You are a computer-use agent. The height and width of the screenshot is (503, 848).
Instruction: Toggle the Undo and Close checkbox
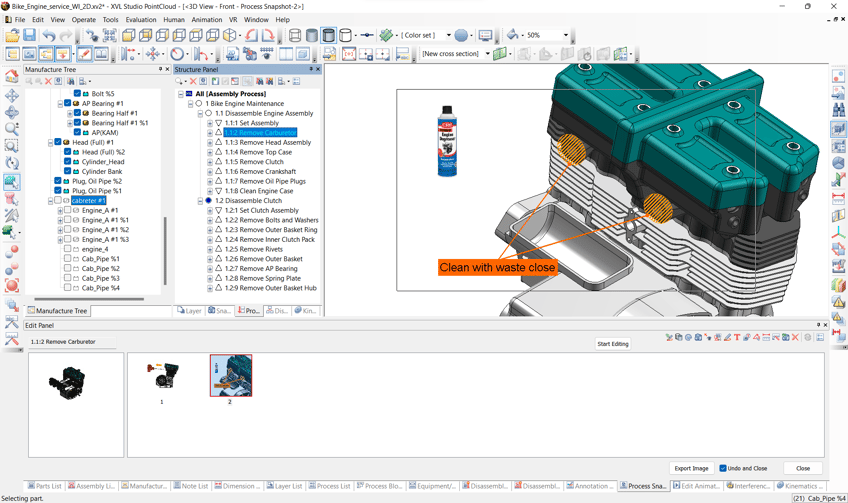[x=723, y=468]
